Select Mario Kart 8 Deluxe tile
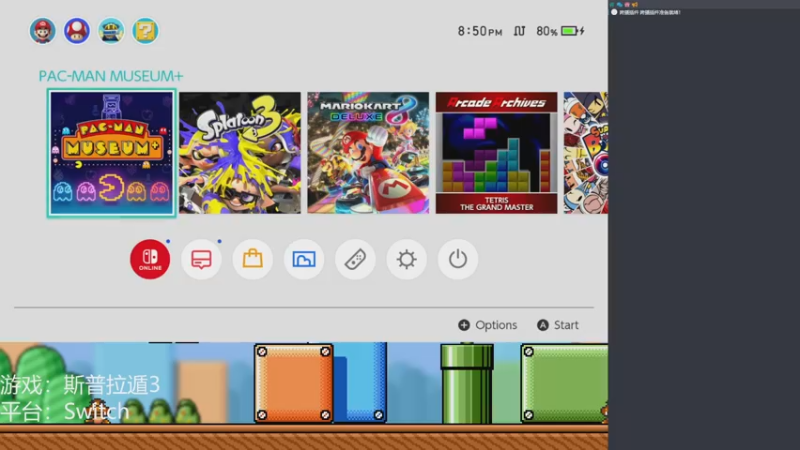Screen dimensions: 800x450 click(x=368, y=153)
